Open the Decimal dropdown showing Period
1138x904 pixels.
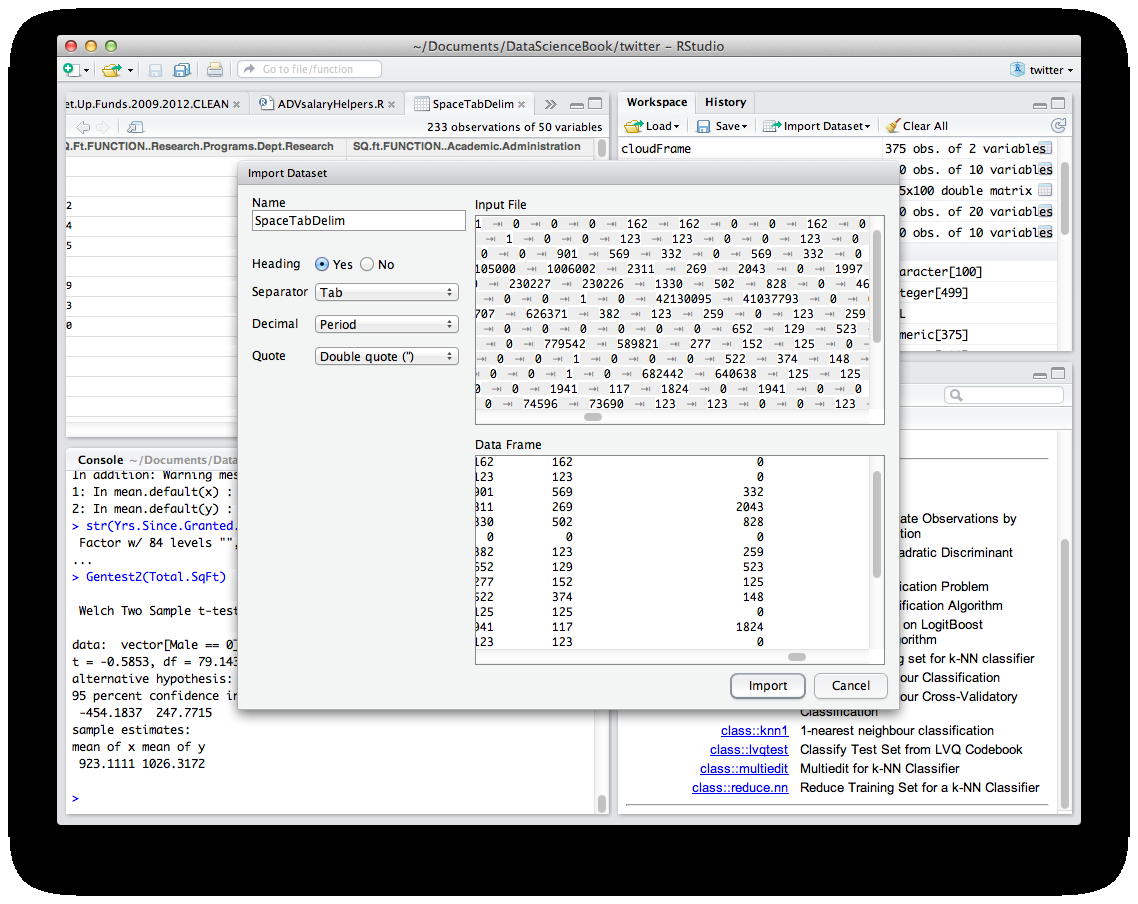coord(387,324)
